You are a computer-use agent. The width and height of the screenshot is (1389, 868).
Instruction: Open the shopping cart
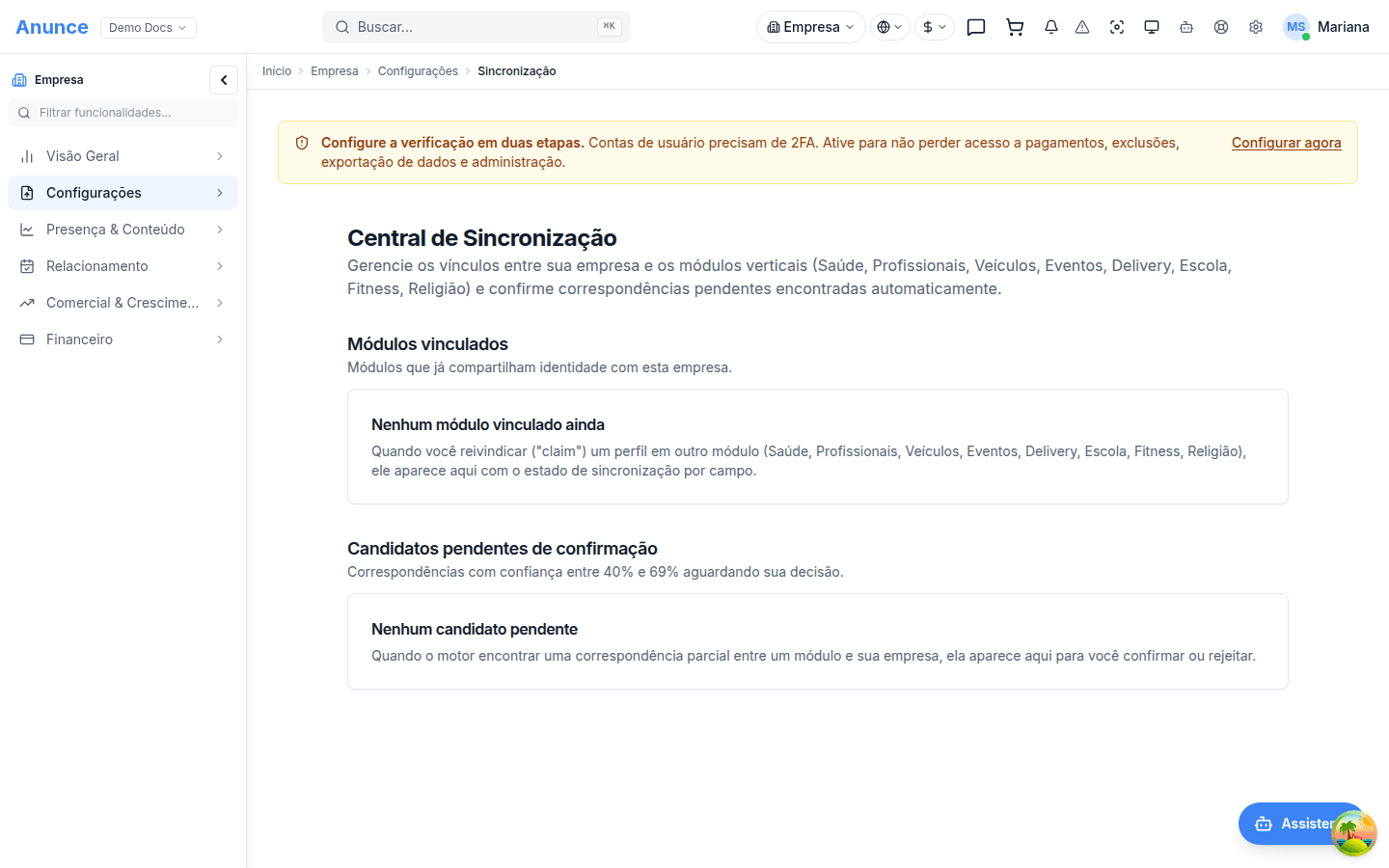tap(1015, 27)
